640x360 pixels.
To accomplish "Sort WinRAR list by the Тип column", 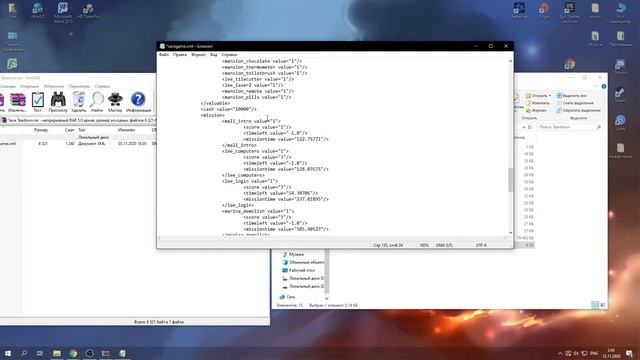I will point(82,130).
